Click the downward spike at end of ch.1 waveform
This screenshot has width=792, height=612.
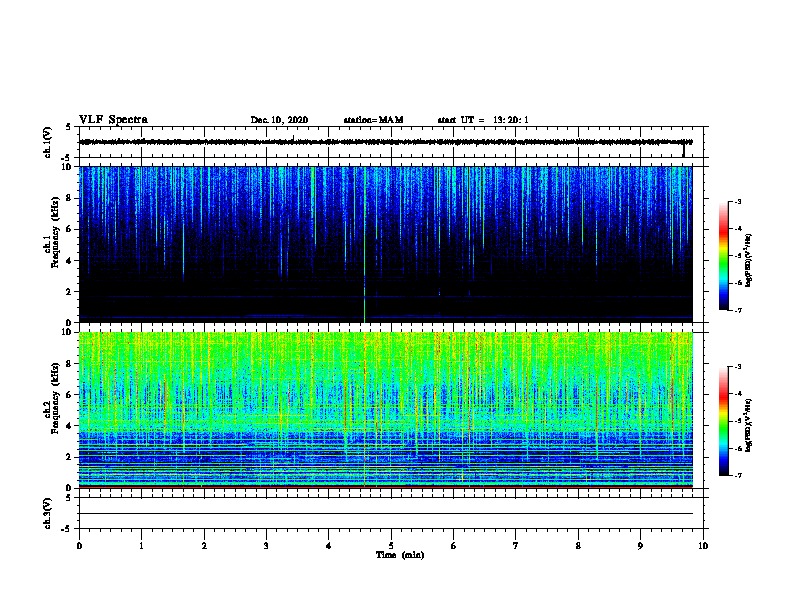(684, 150)
